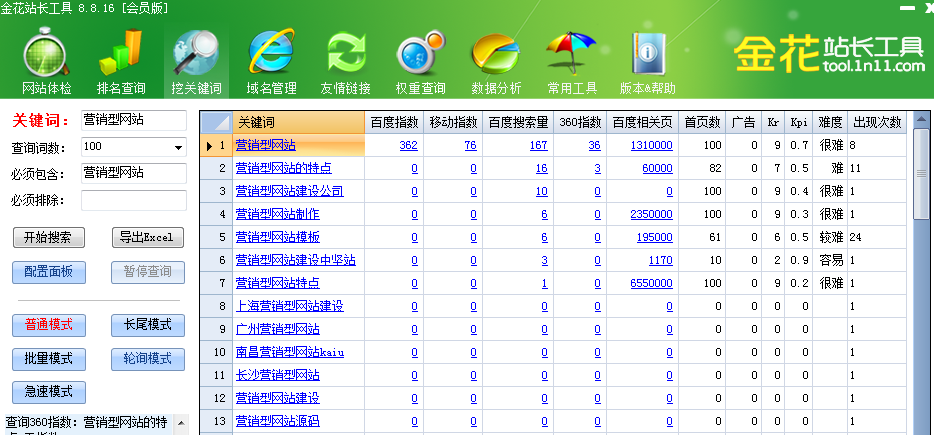Viewport: 934px width, 435px height.
Task: Open the 权重查询 weight query tool
Action: (420, 62)
